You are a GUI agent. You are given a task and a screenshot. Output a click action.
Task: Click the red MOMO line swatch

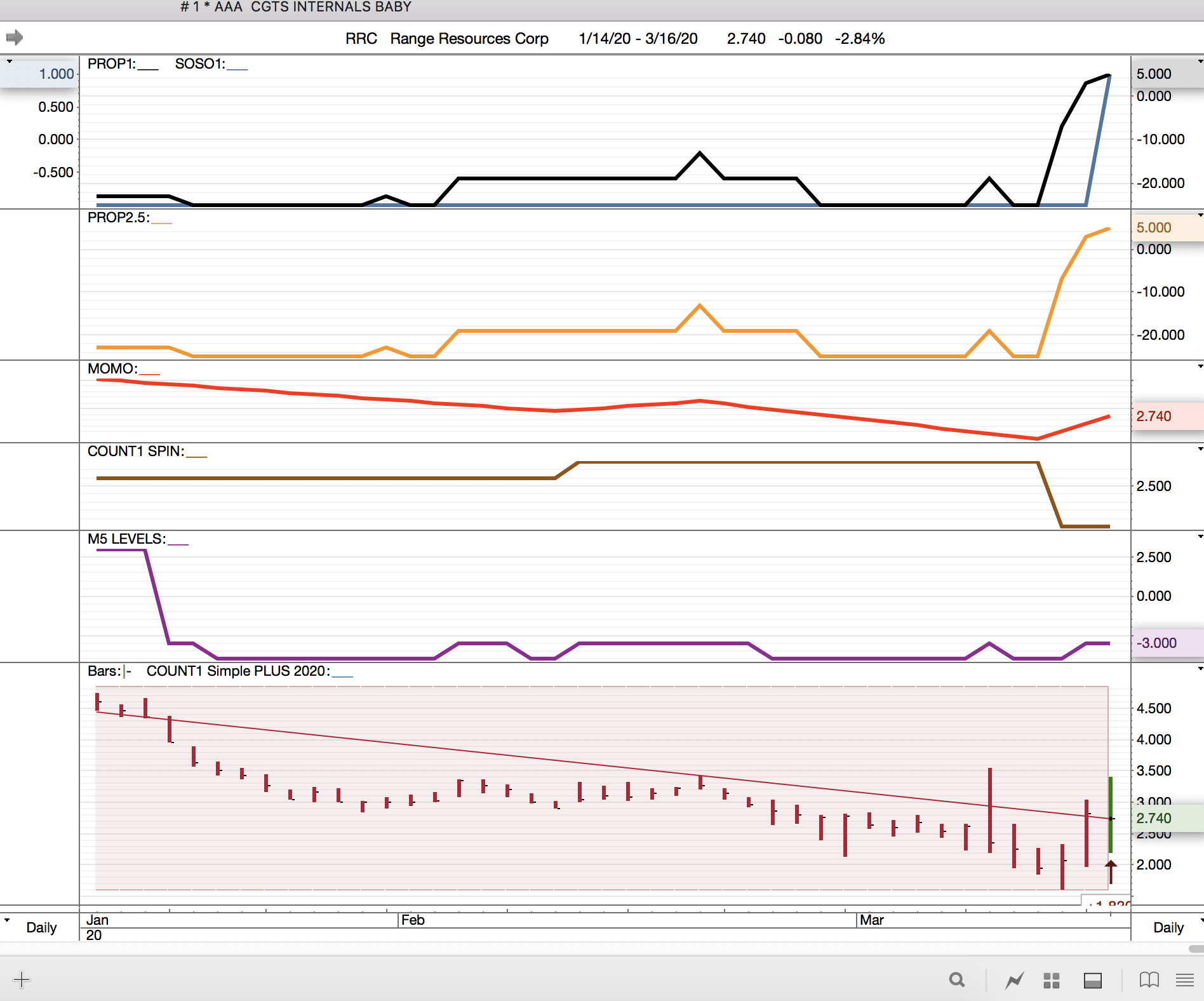(x=150, y=373)
